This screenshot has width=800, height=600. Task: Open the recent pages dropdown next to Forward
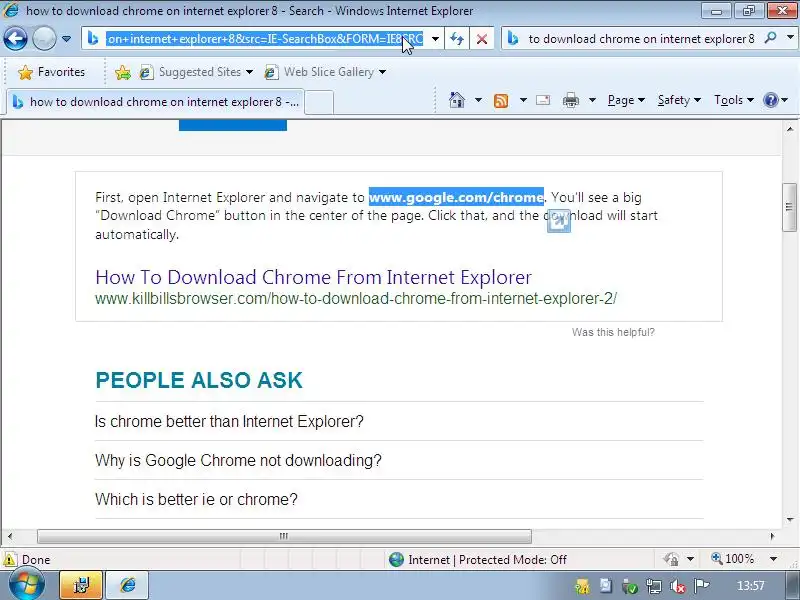[x=66, y=39]
